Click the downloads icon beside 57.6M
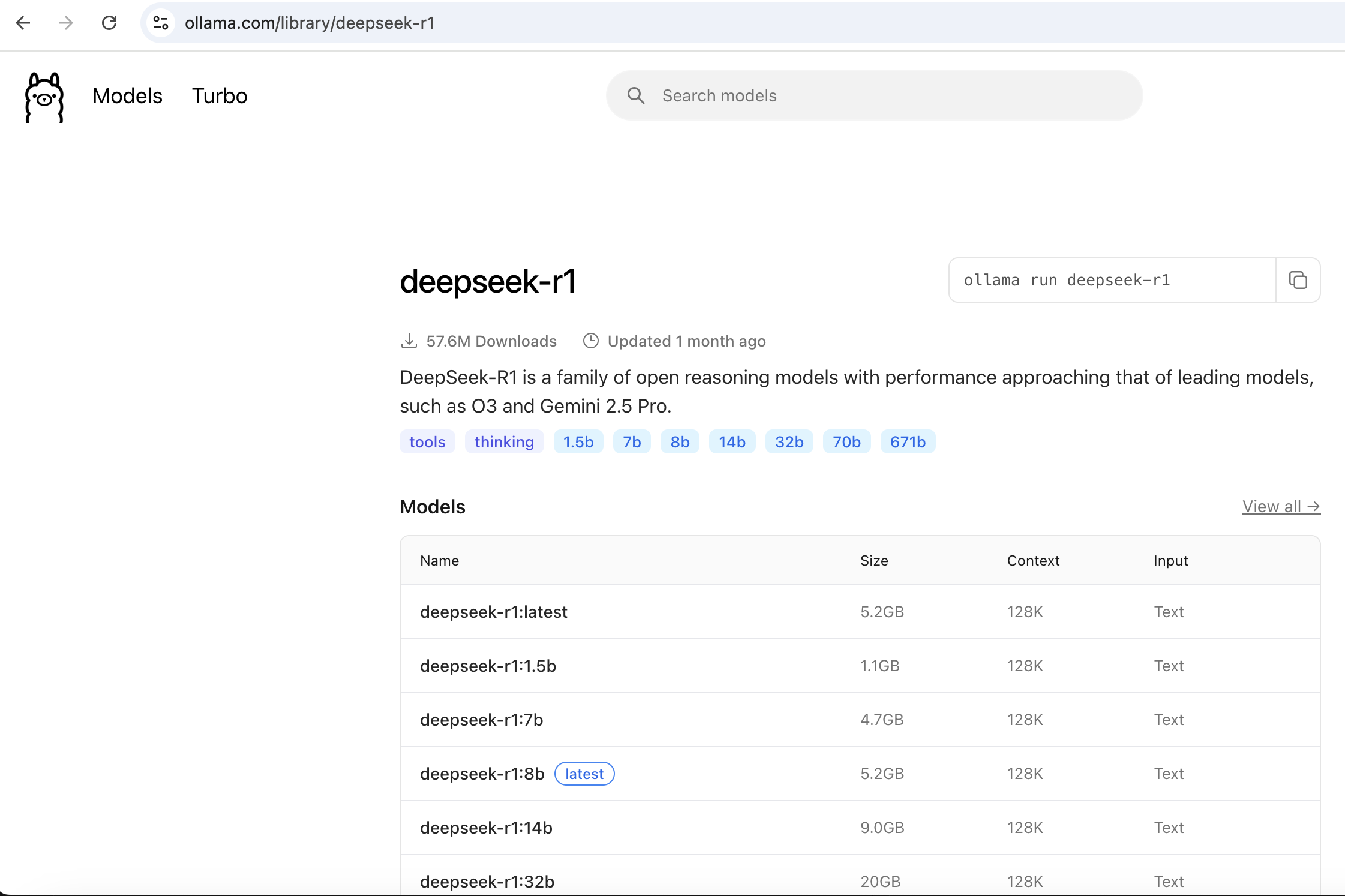The width and height of the screenshot is (1345, 896). coord(409,341)
